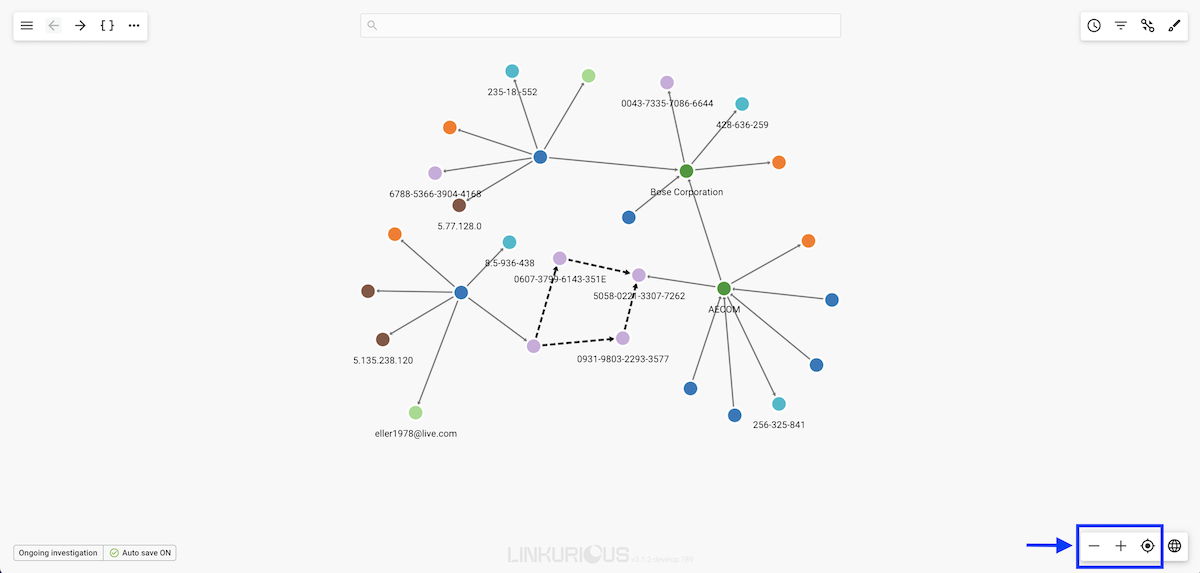This screenshot has width=1200, height=573.
Task: Click the search input field
Action: point(600,25)
